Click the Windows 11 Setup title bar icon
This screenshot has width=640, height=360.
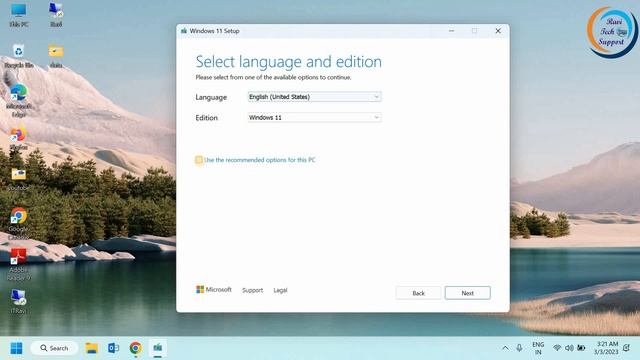coord(184,31)
